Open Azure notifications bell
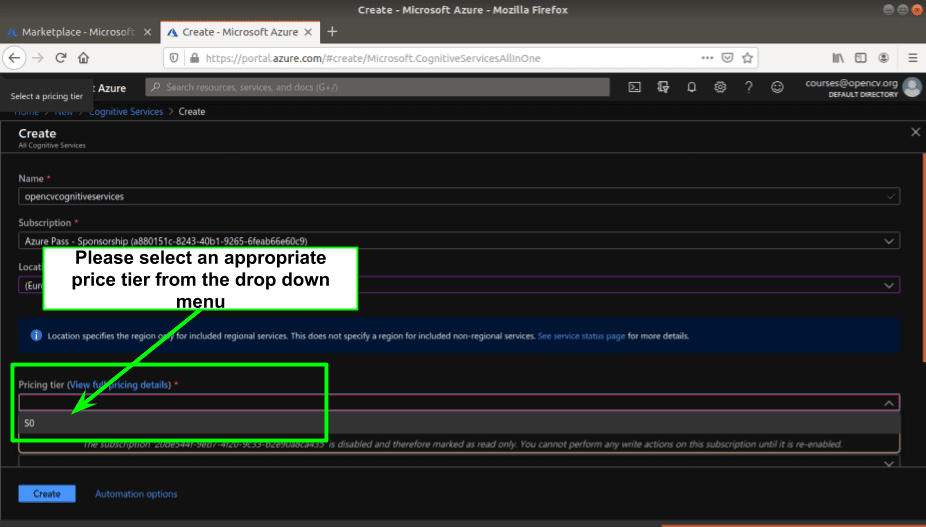 692,87
